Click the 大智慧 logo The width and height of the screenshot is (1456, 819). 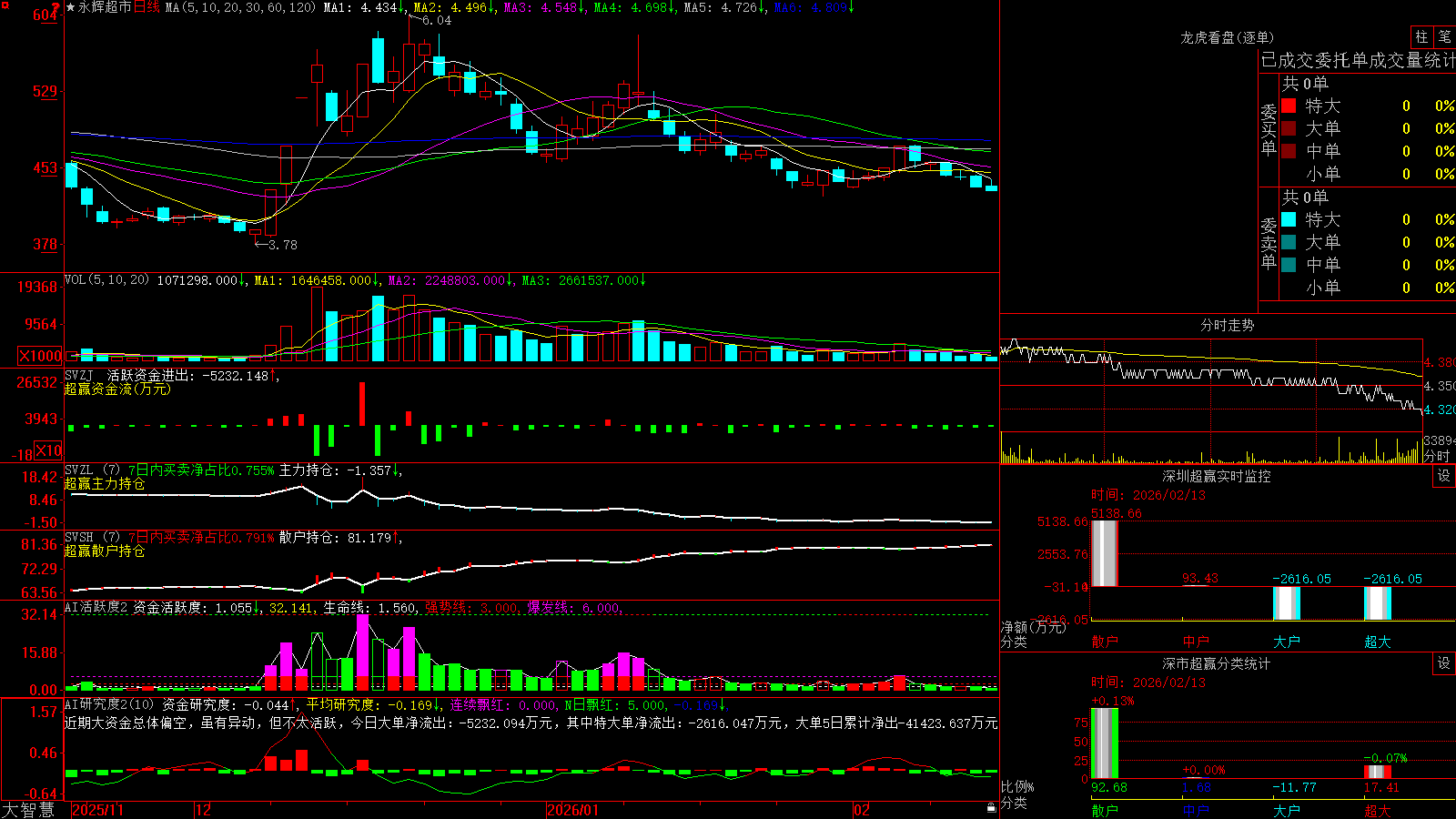coord(28,810)
